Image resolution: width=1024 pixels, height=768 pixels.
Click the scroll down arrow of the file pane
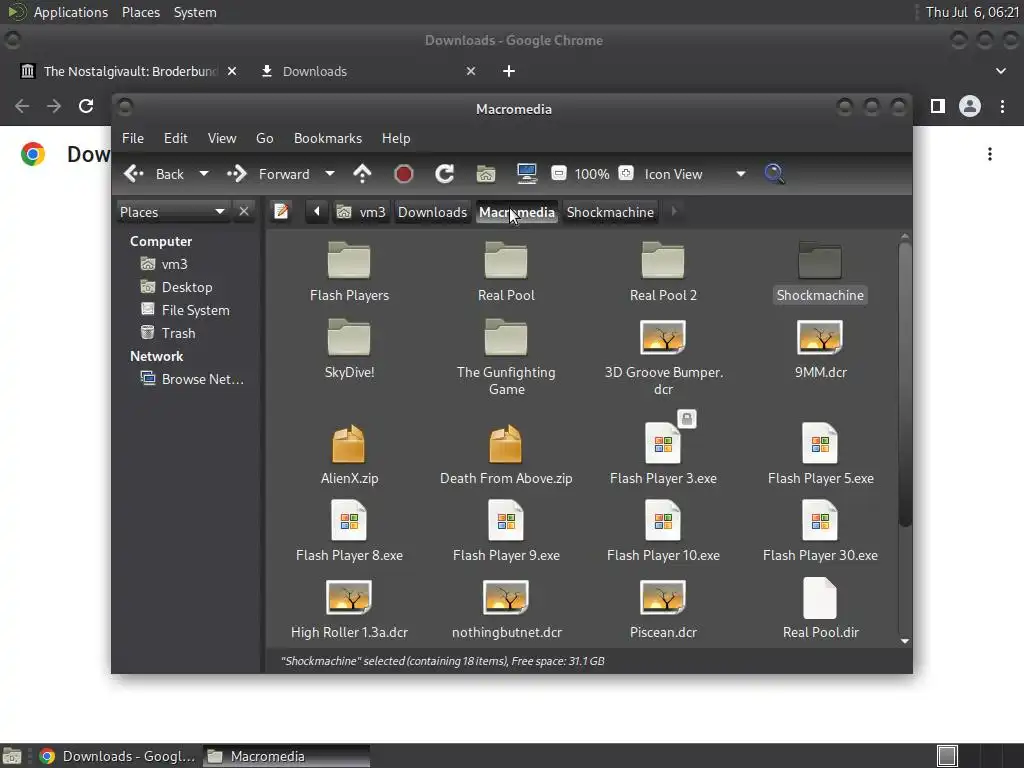904,641
